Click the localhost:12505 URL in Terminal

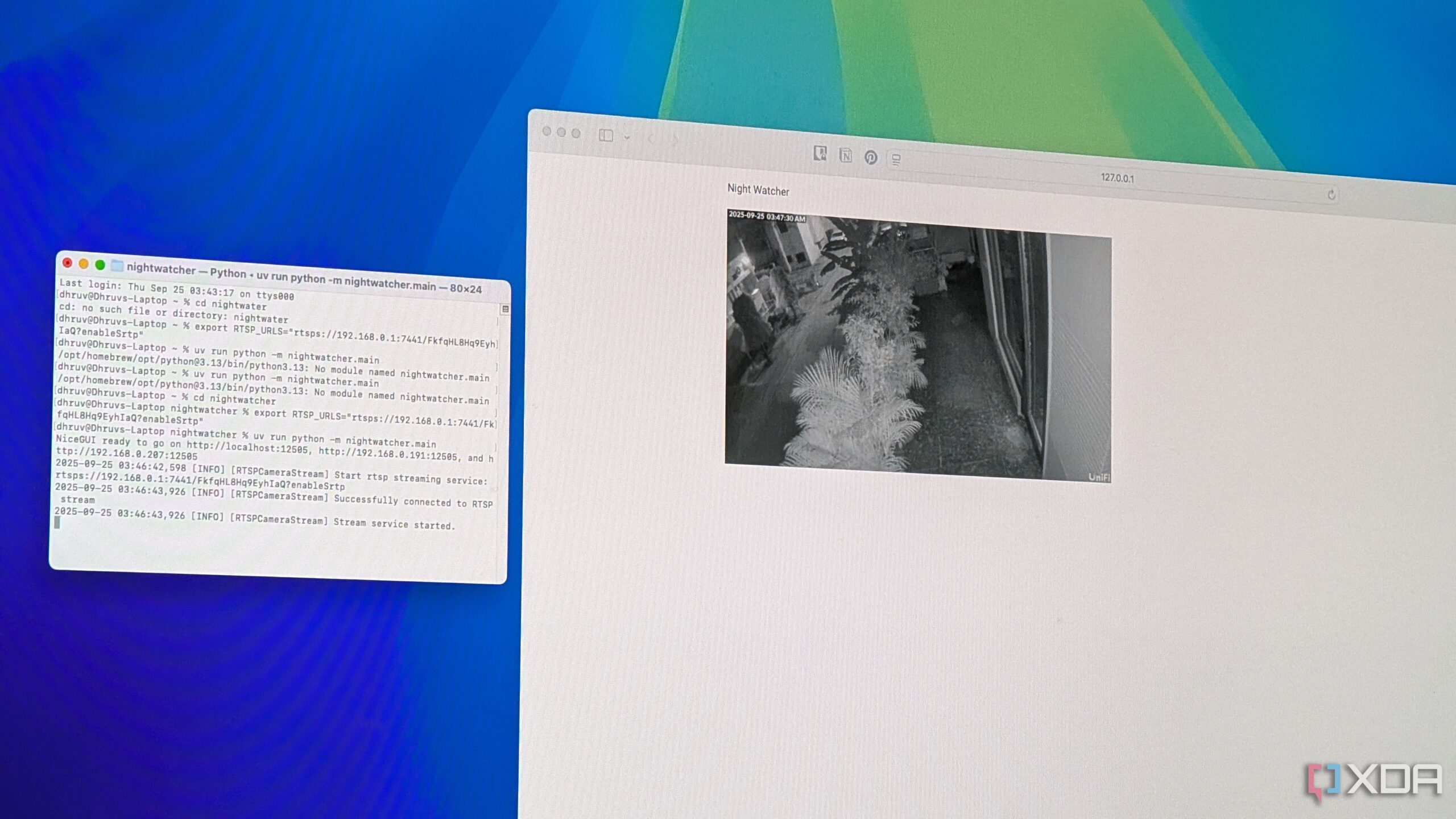247,446
